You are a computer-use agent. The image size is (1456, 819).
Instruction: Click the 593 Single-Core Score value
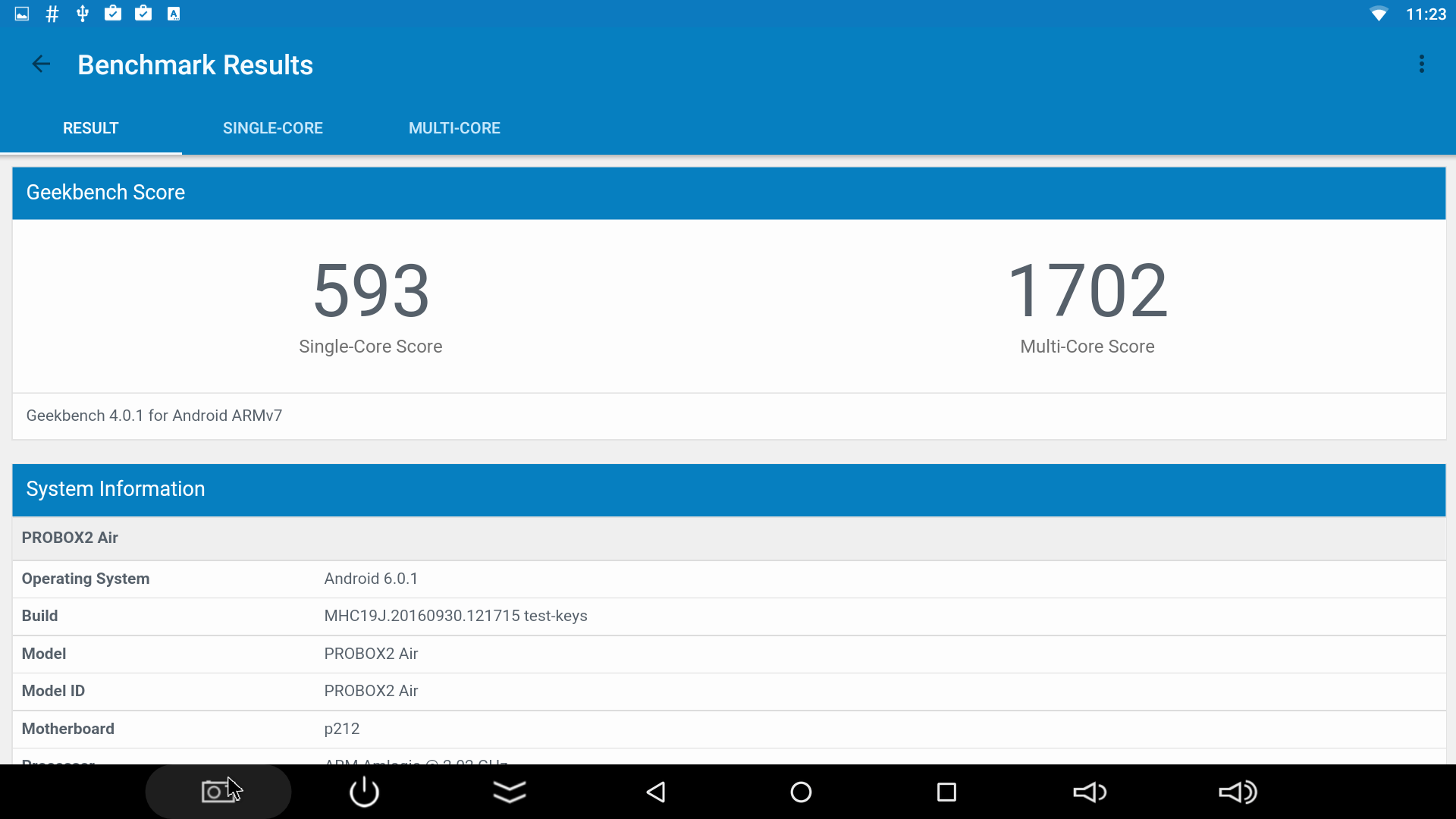[x=371, y=291]
